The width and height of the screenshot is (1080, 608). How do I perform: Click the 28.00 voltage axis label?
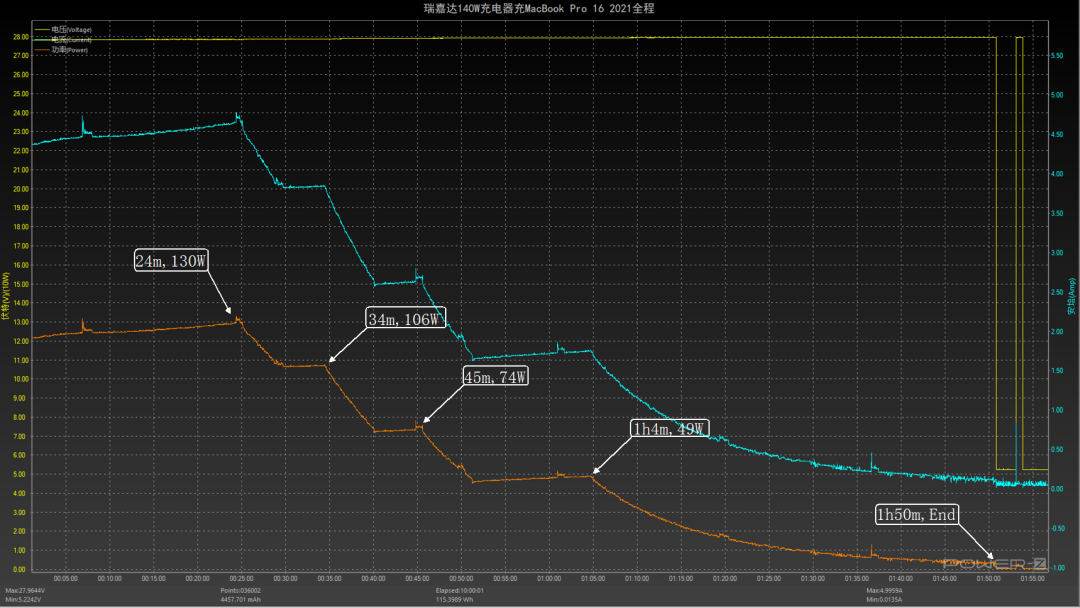[21, 37]
